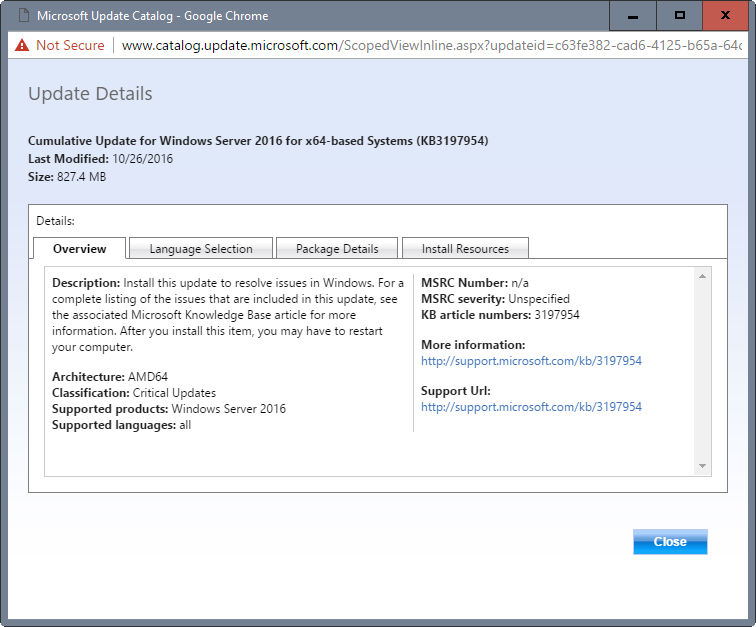Screen dimensions: 756x627
Task: Close the Chrome window with X
Action: [x=726, y=16]
